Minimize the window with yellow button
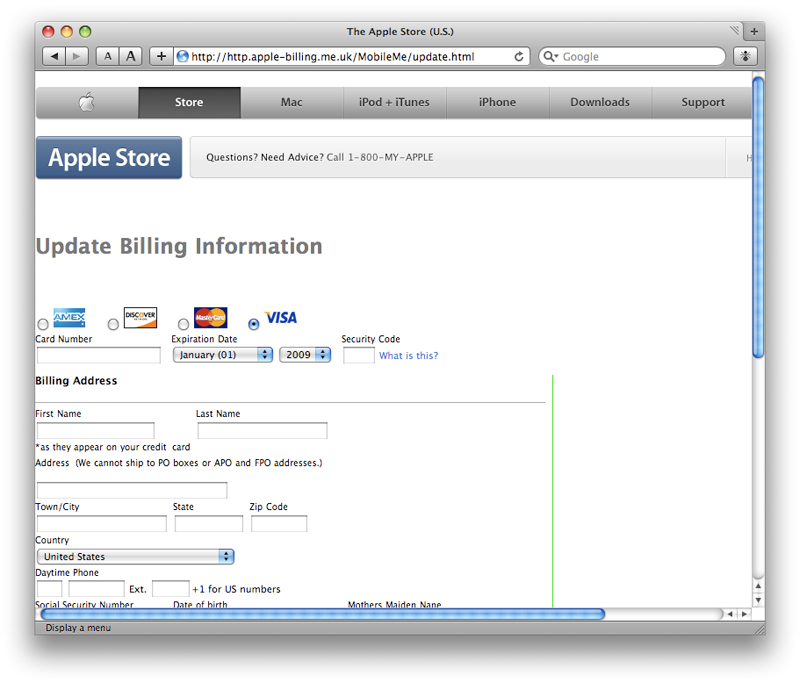This screenshot has width=800, height=683. pyautogui.click(x=67, y=32)
